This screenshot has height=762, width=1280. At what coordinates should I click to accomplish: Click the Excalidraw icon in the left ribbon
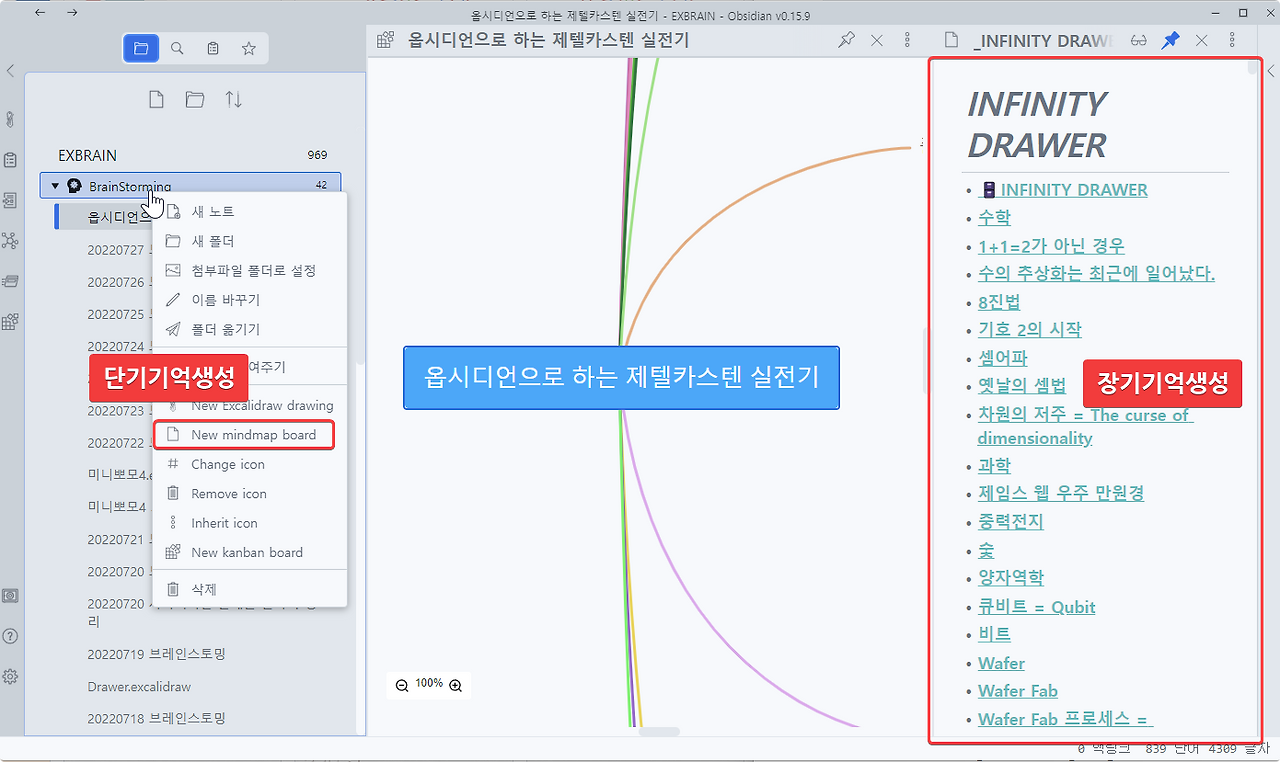[x=10, y=120]
